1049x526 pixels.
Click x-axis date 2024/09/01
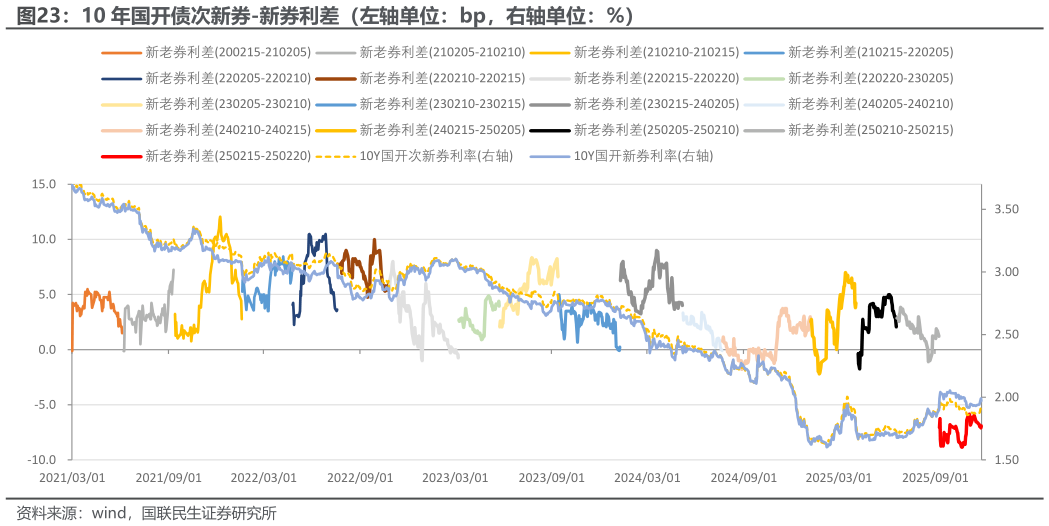click(743, 478)
